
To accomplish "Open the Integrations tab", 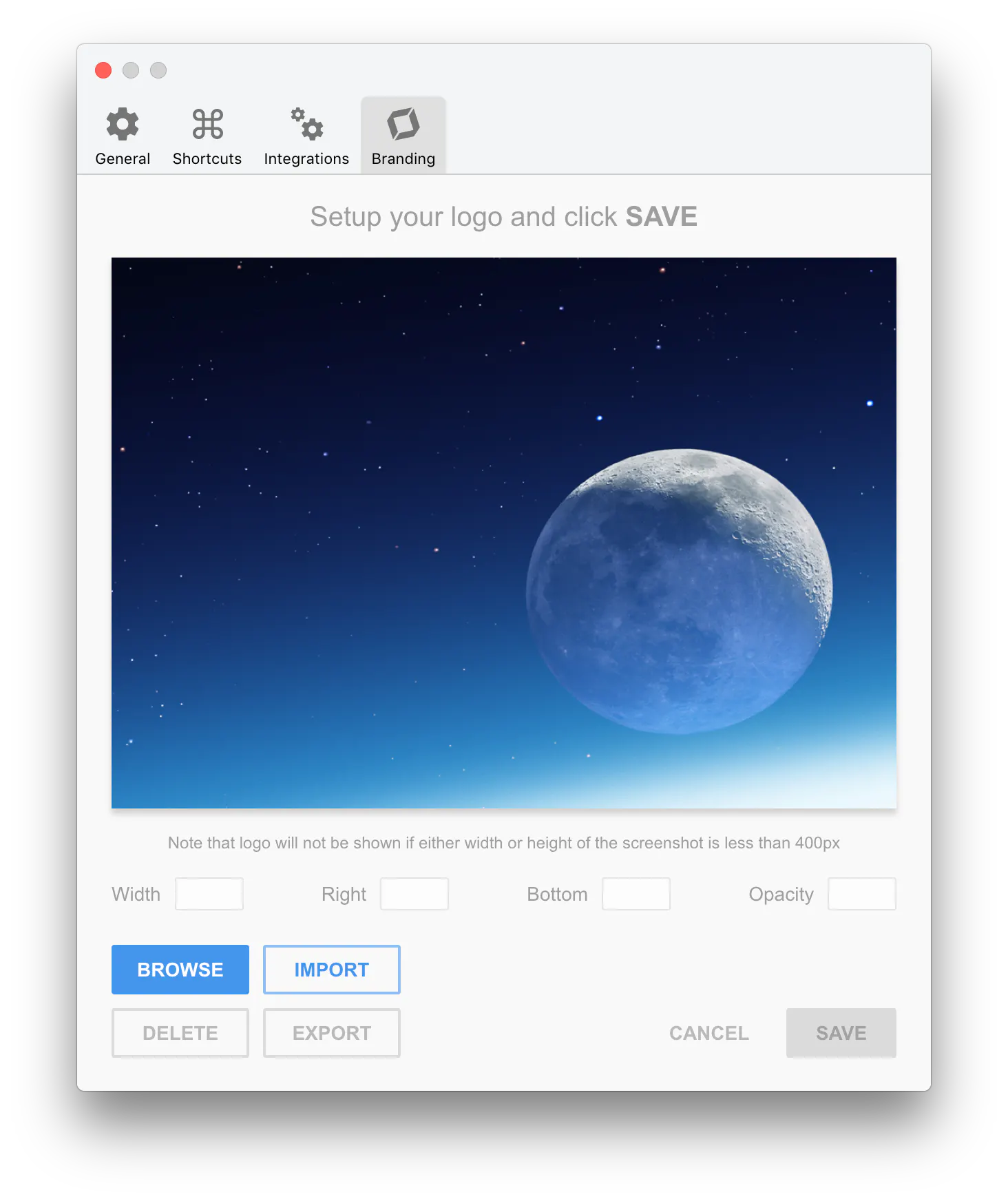I will coord(306,136).
